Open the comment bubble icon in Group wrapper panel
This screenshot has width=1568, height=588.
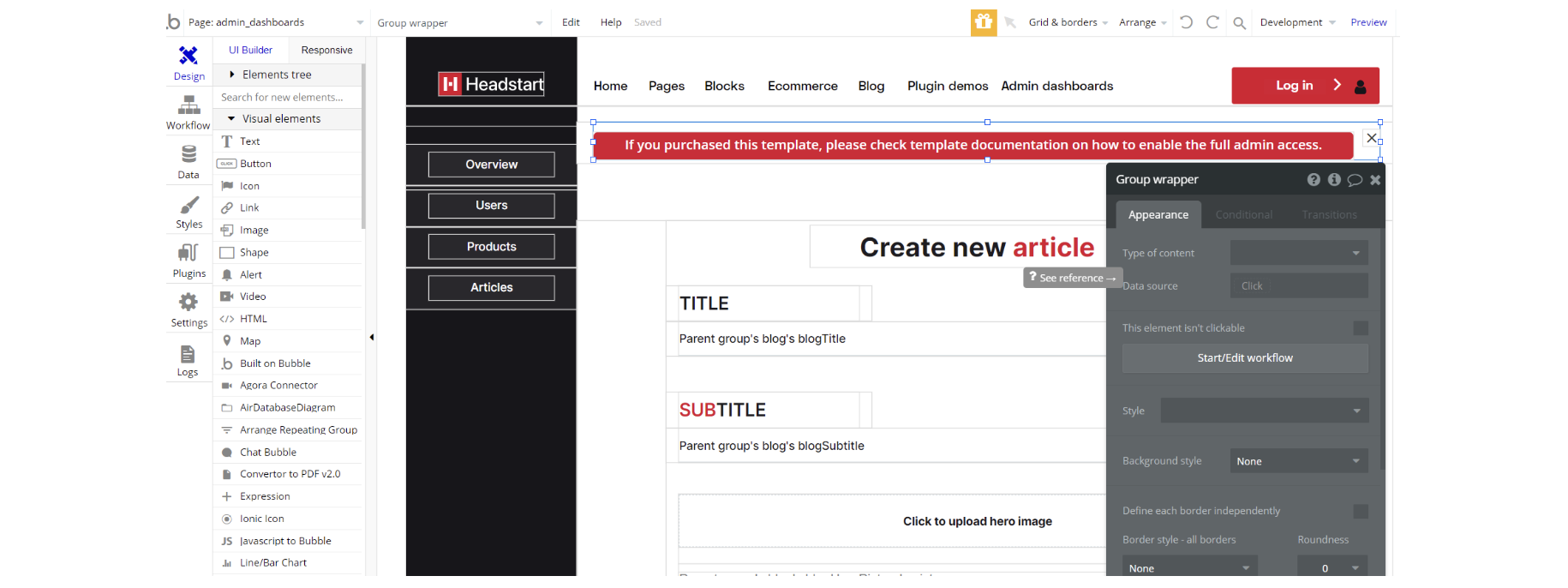click(x=1355, y=180)
